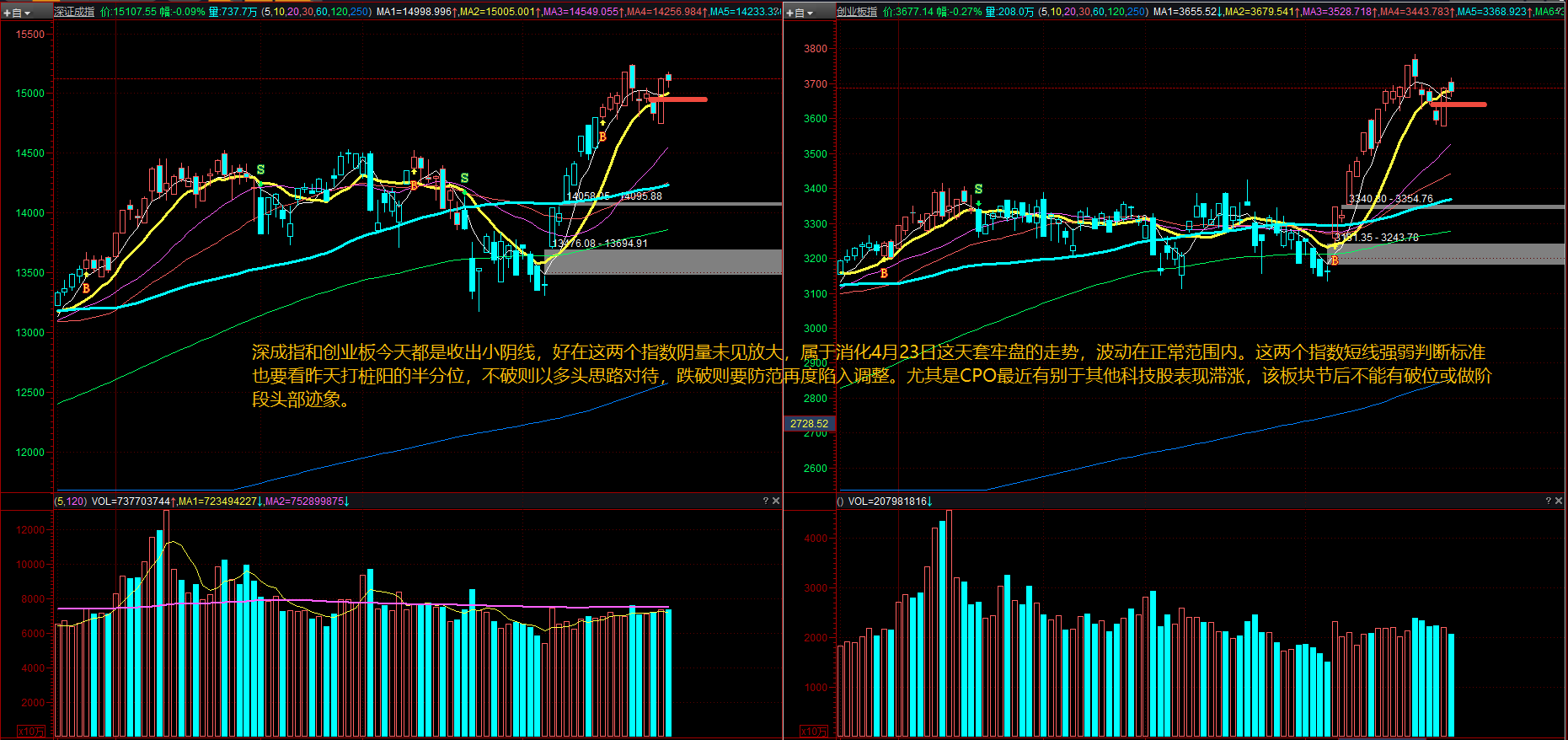This screenshot has width=1568, height=740.
Task: Open the 创业板指 chart's add-to-watchlist dropdown
Action: click(x=800, y=13)
